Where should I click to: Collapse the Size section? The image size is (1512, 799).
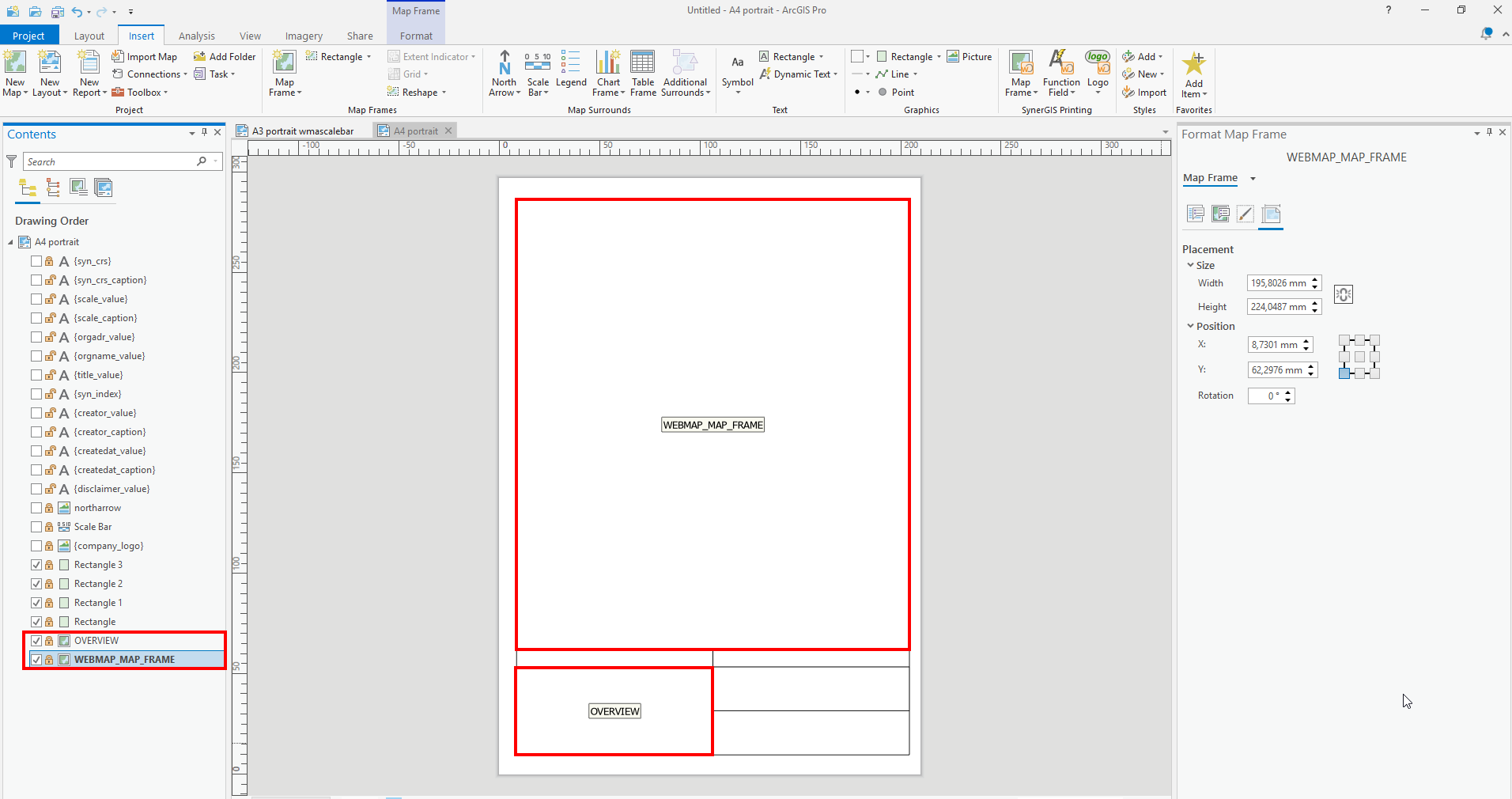pyautogui.click(x=1192, y=265)
